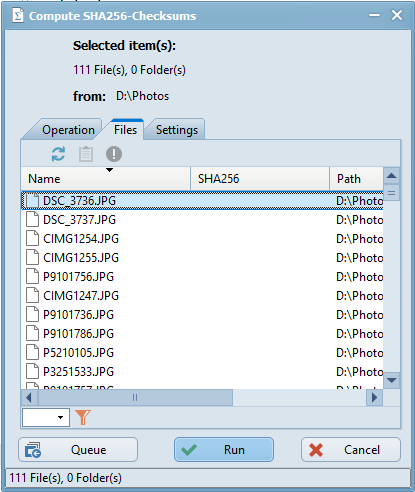The height and width of the screenshot is (492, 415).
Task: Open the Settings tab
Action: (177, 130)
